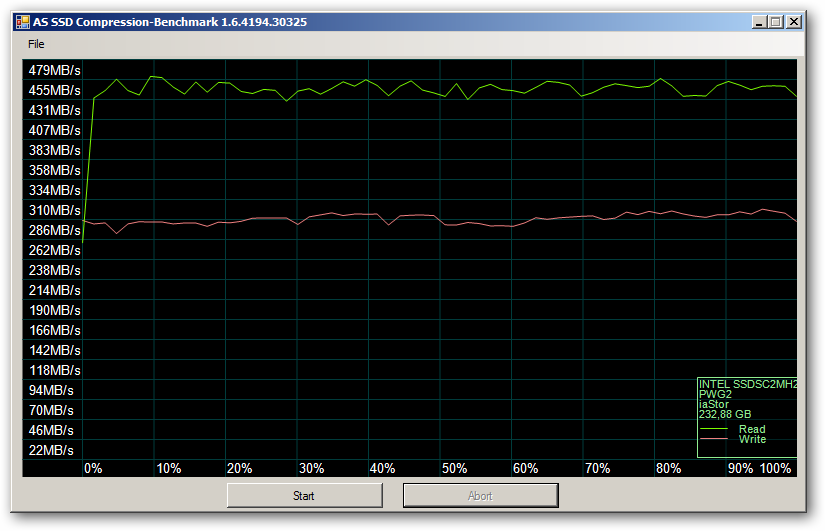Viewport: 825px width, 531px height.
Task: Click the 80% compression axis label
Action: point(669,468)
